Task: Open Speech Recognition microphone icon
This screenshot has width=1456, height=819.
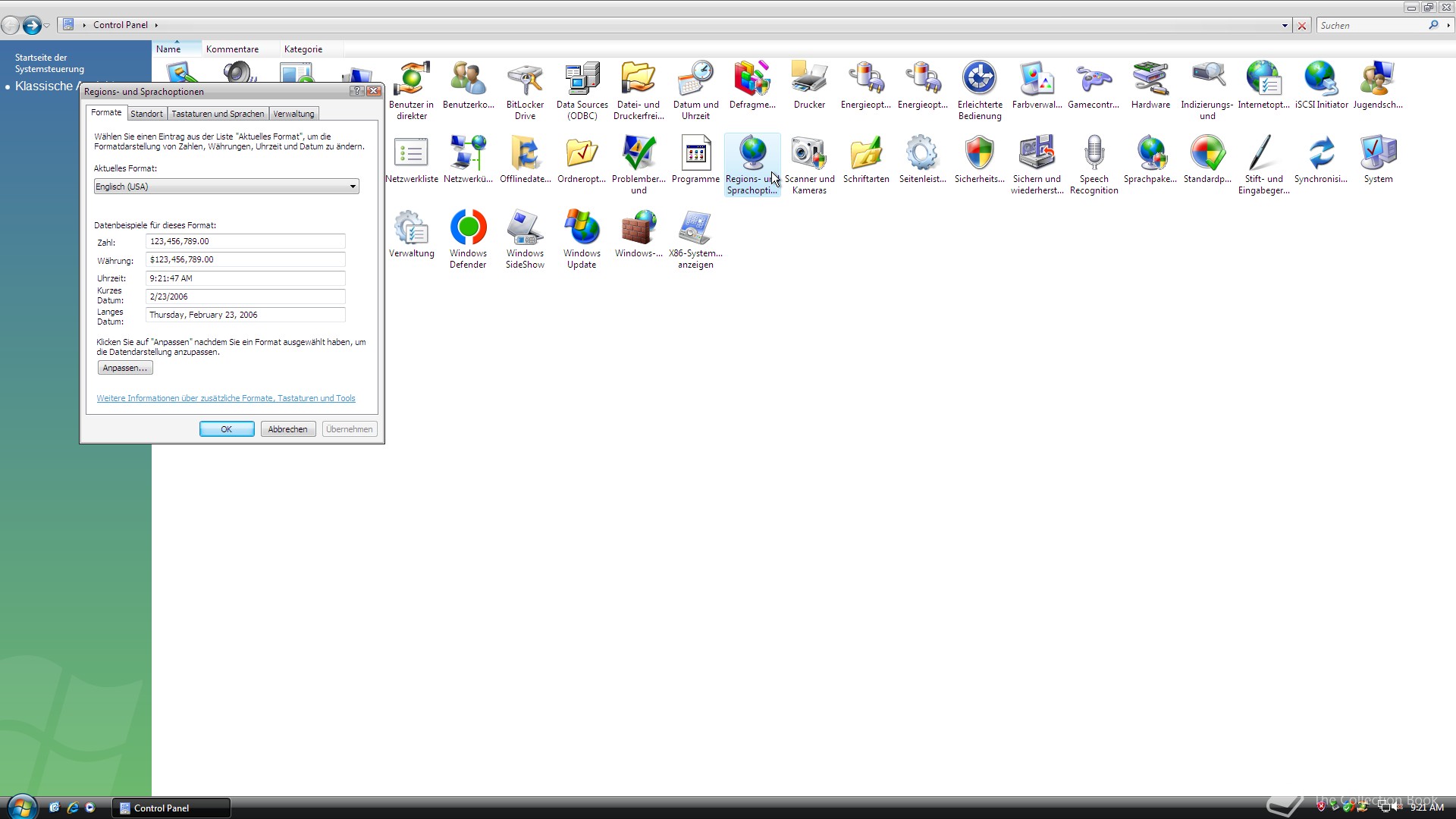Action: coord(1094,165)
